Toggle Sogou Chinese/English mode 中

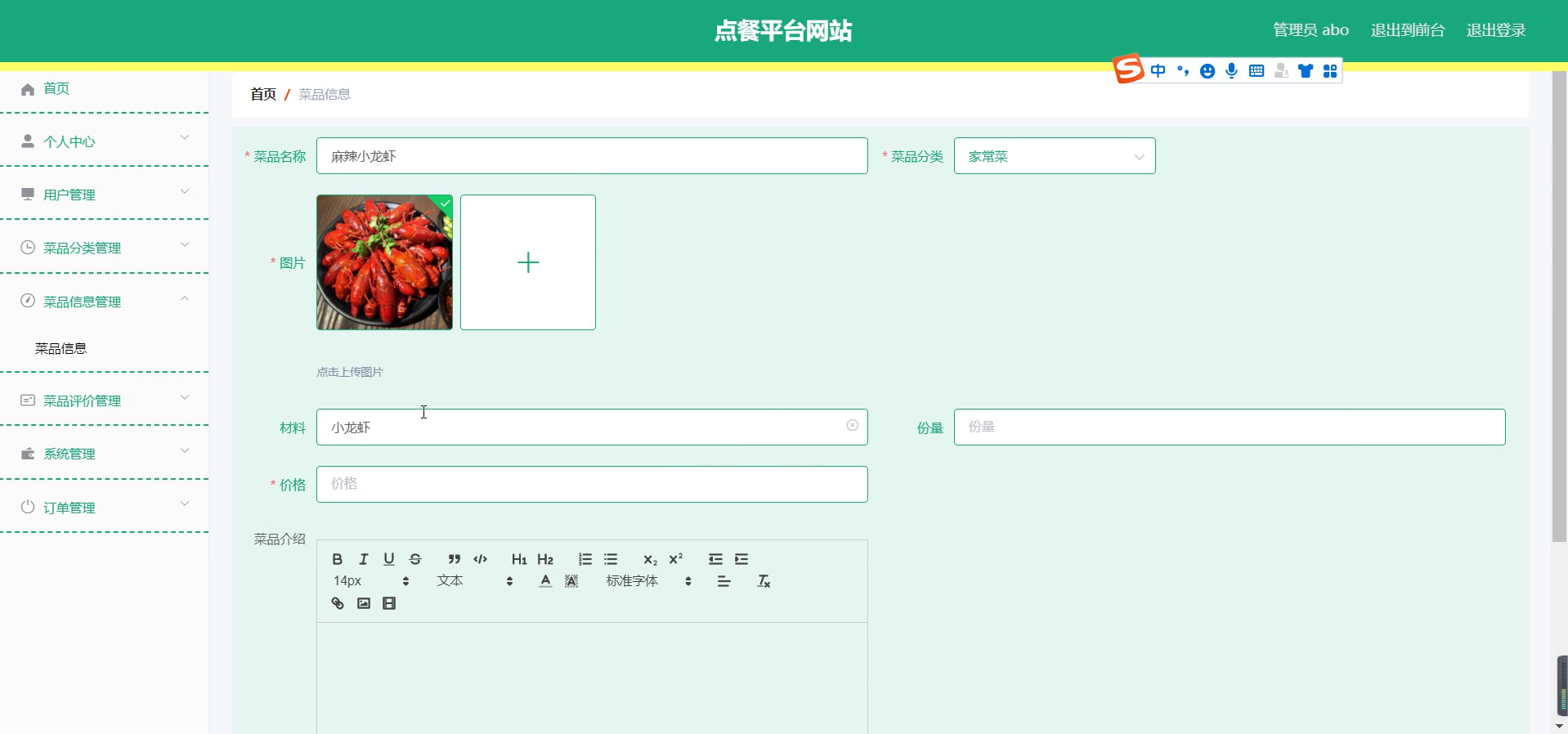(x=1158, y=71)
